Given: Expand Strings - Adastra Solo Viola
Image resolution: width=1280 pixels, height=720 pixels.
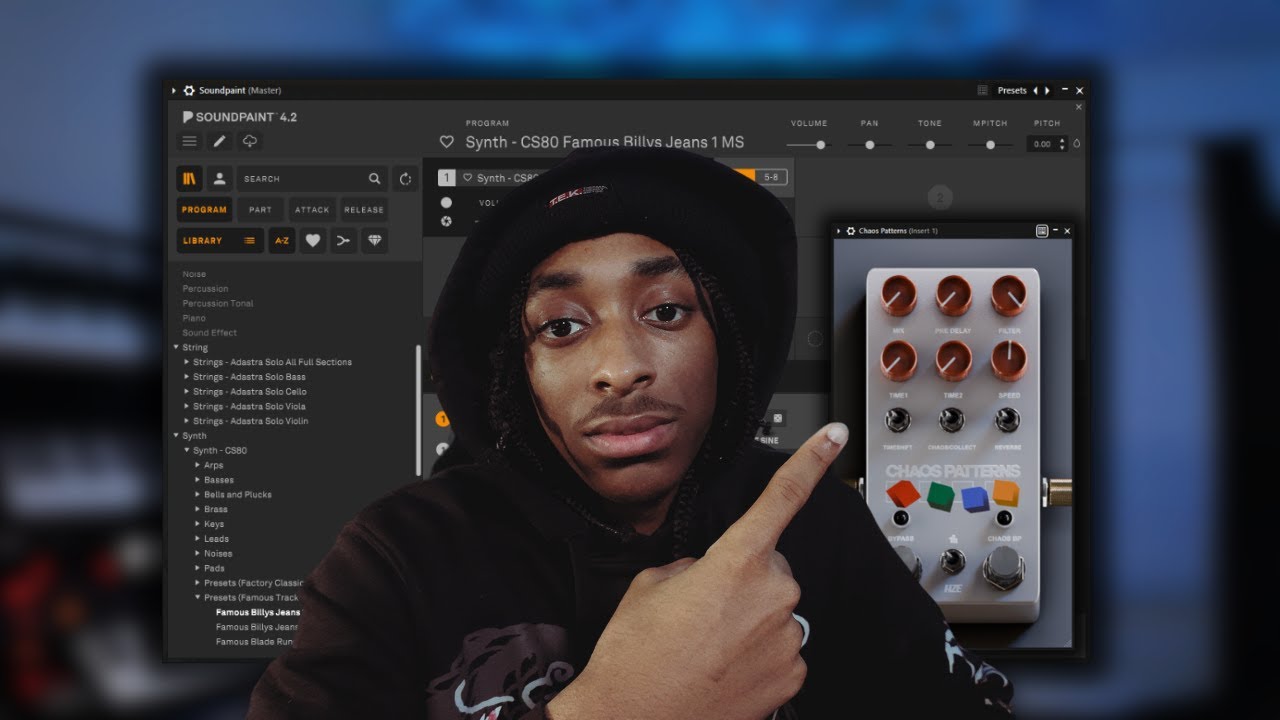Looking at the screenshot, I should 186,407.
